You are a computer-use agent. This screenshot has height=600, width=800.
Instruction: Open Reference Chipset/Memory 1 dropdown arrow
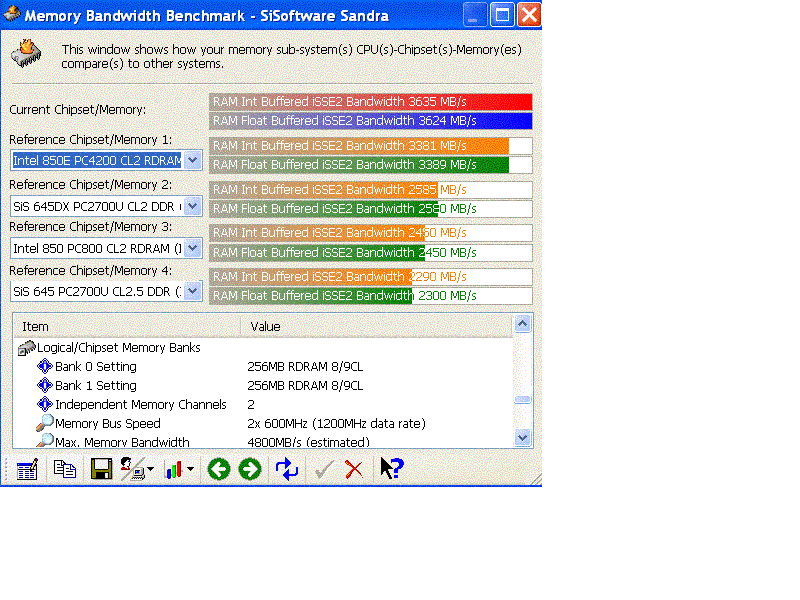pyautogui.click(x=192, y=160)
